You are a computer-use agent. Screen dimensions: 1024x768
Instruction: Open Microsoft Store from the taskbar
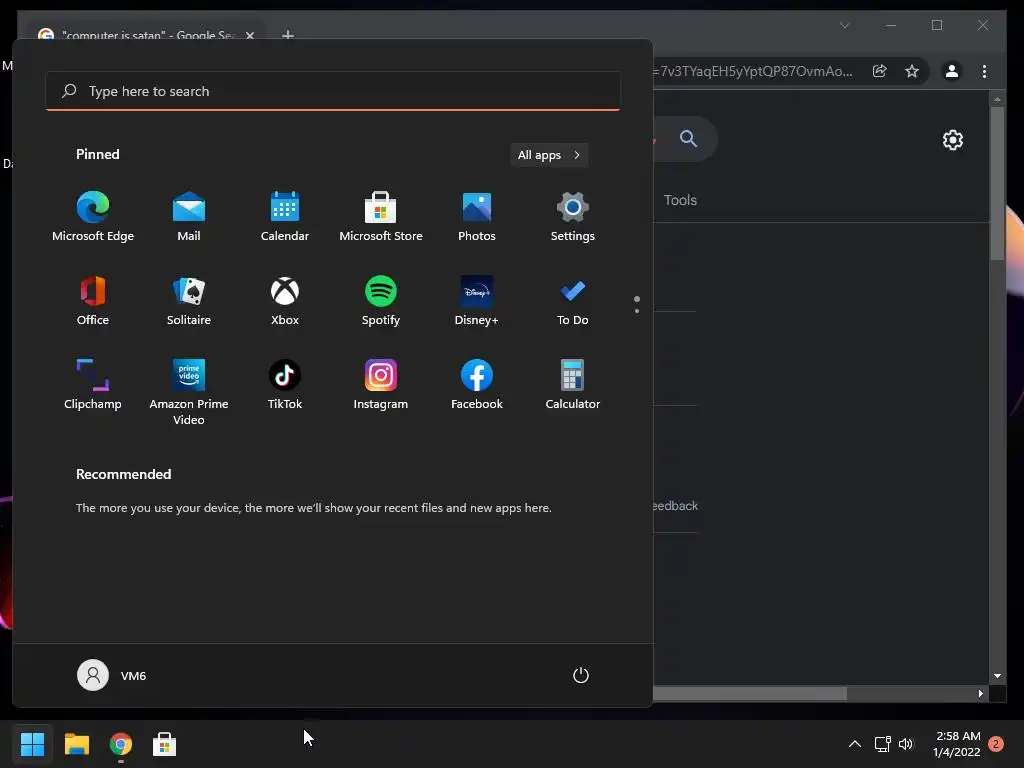coord(165,744)
